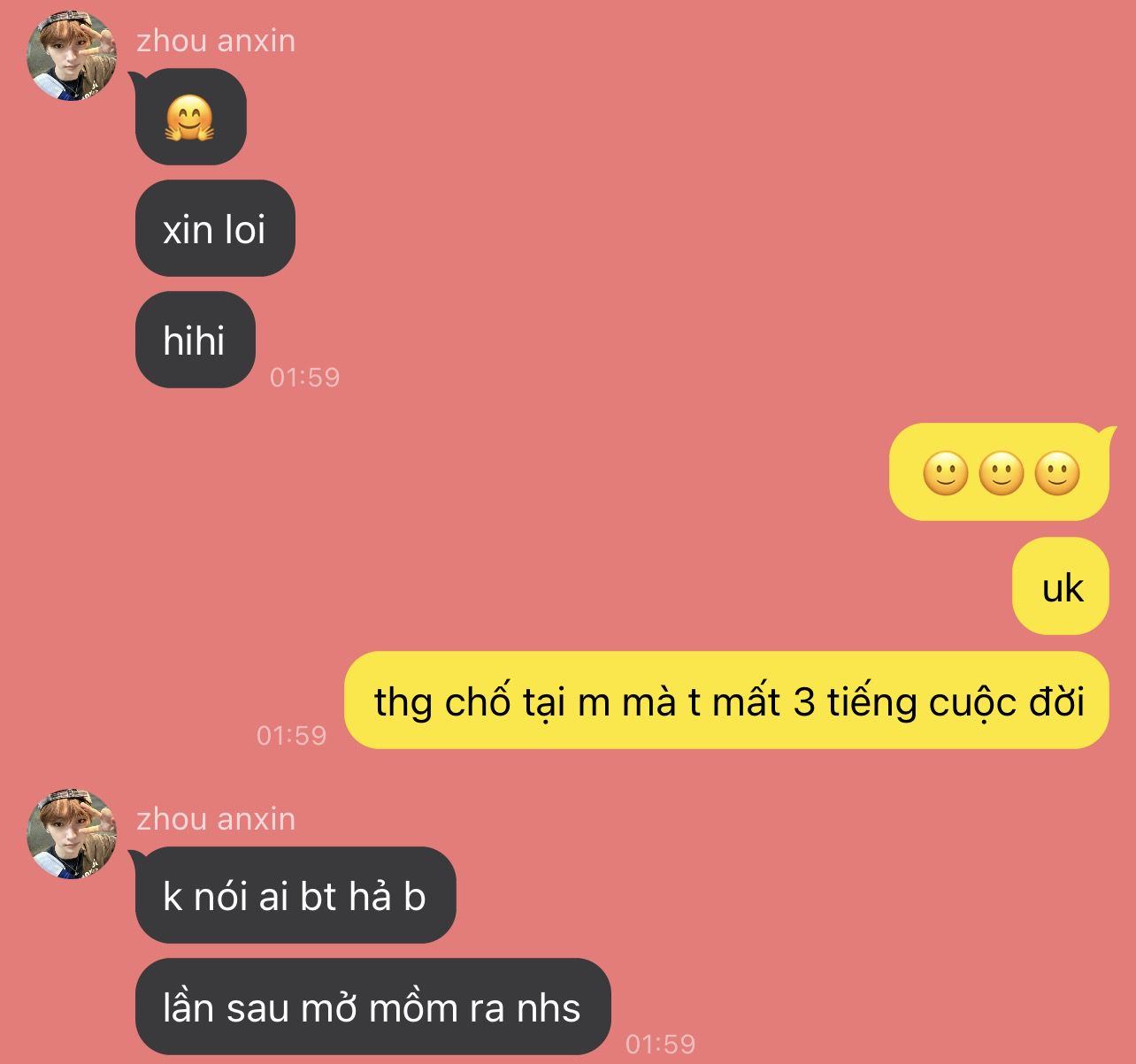Tap the 'hihi' message bubble
Viewport: 1136px width, 1064px height.
[x=195, y=340]
